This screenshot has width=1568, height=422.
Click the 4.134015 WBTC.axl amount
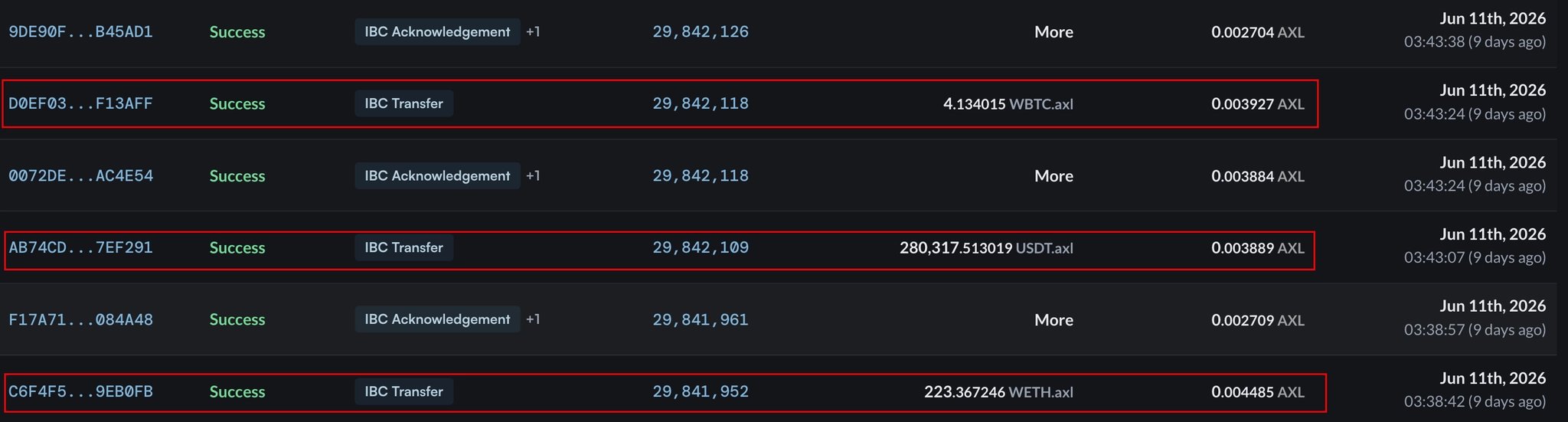coord(1008,104)
